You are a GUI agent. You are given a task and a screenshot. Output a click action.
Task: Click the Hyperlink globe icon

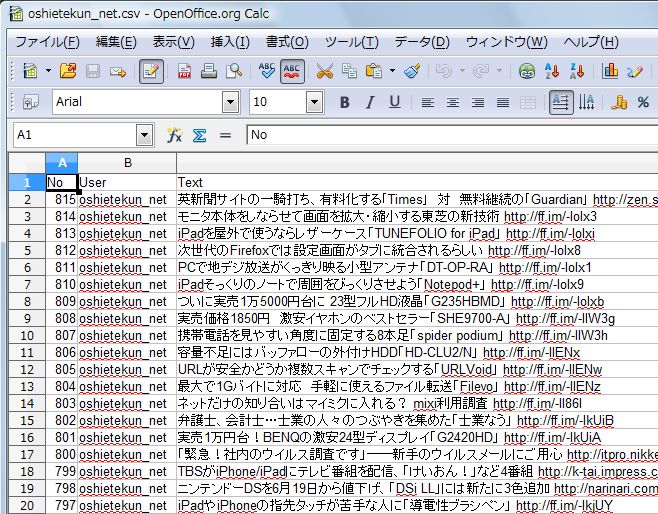tap(527, 71)
